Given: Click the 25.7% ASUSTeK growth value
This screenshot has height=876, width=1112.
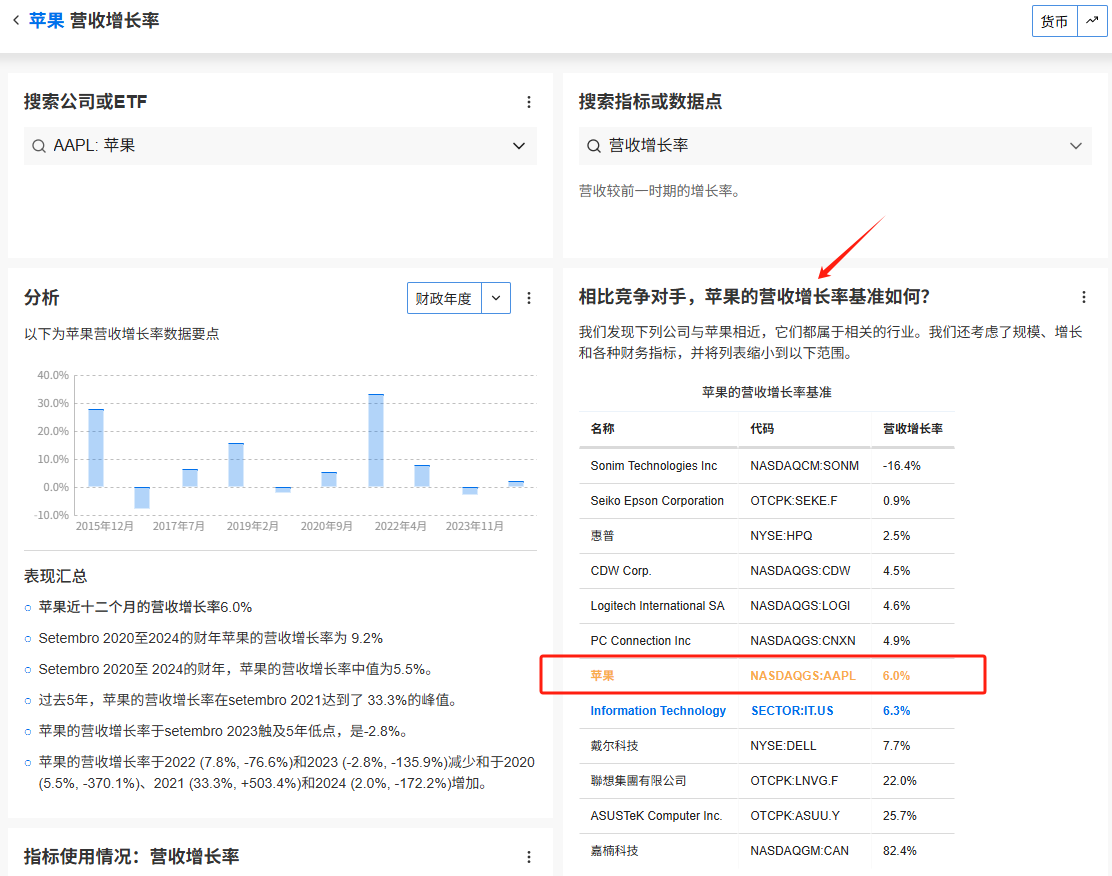Looking at the screenshot, I should pos(899,816).
